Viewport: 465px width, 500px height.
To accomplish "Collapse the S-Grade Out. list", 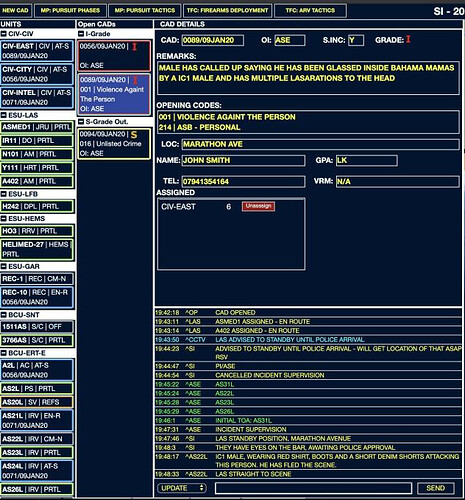I will click(81, 122).
